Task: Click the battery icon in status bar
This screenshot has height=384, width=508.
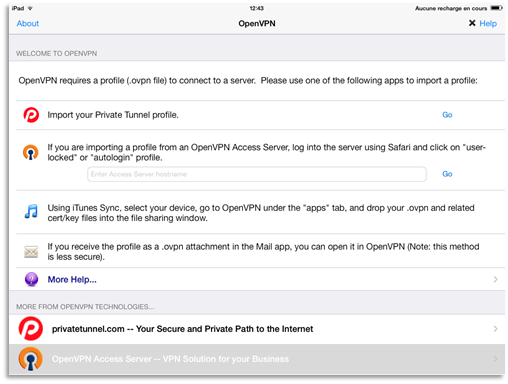Action: pyautogui.click(x=496, y=8)
